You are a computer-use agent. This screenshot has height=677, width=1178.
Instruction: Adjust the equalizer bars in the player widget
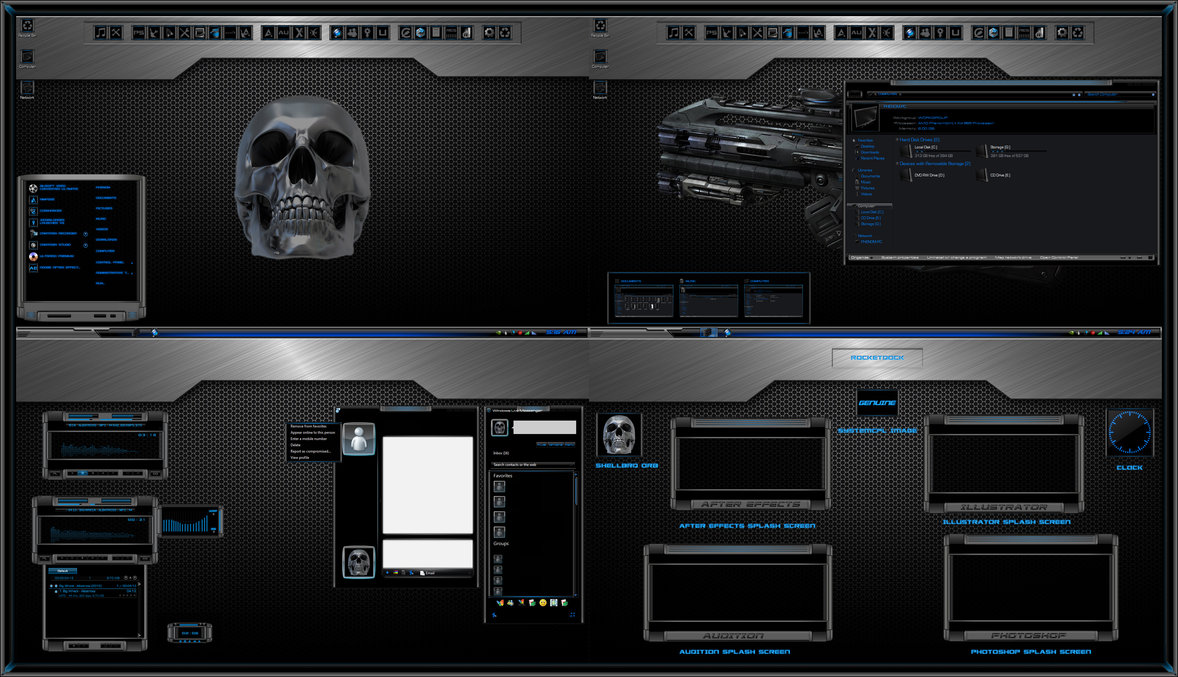tap(188, 523)
